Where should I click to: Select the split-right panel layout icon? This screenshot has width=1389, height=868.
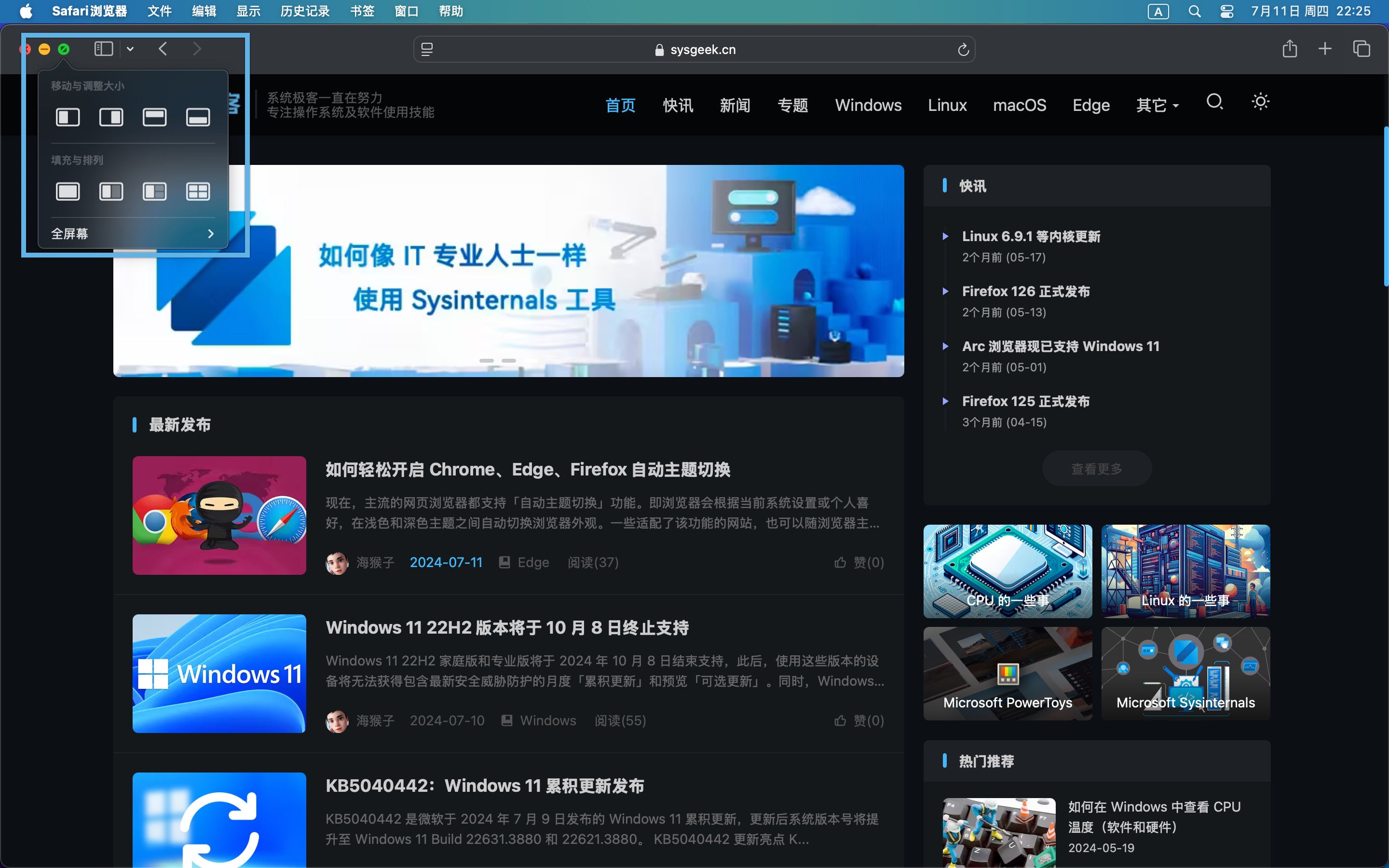110,117
